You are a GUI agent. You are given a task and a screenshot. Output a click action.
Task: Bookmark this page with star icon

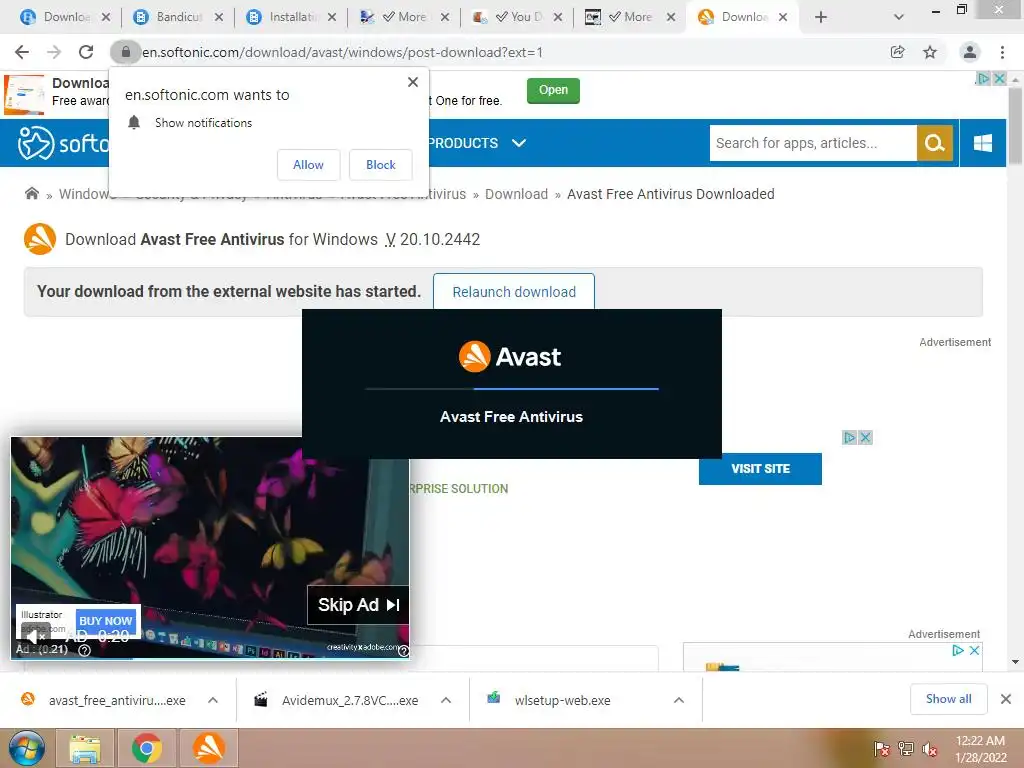(x=930, y=52)
